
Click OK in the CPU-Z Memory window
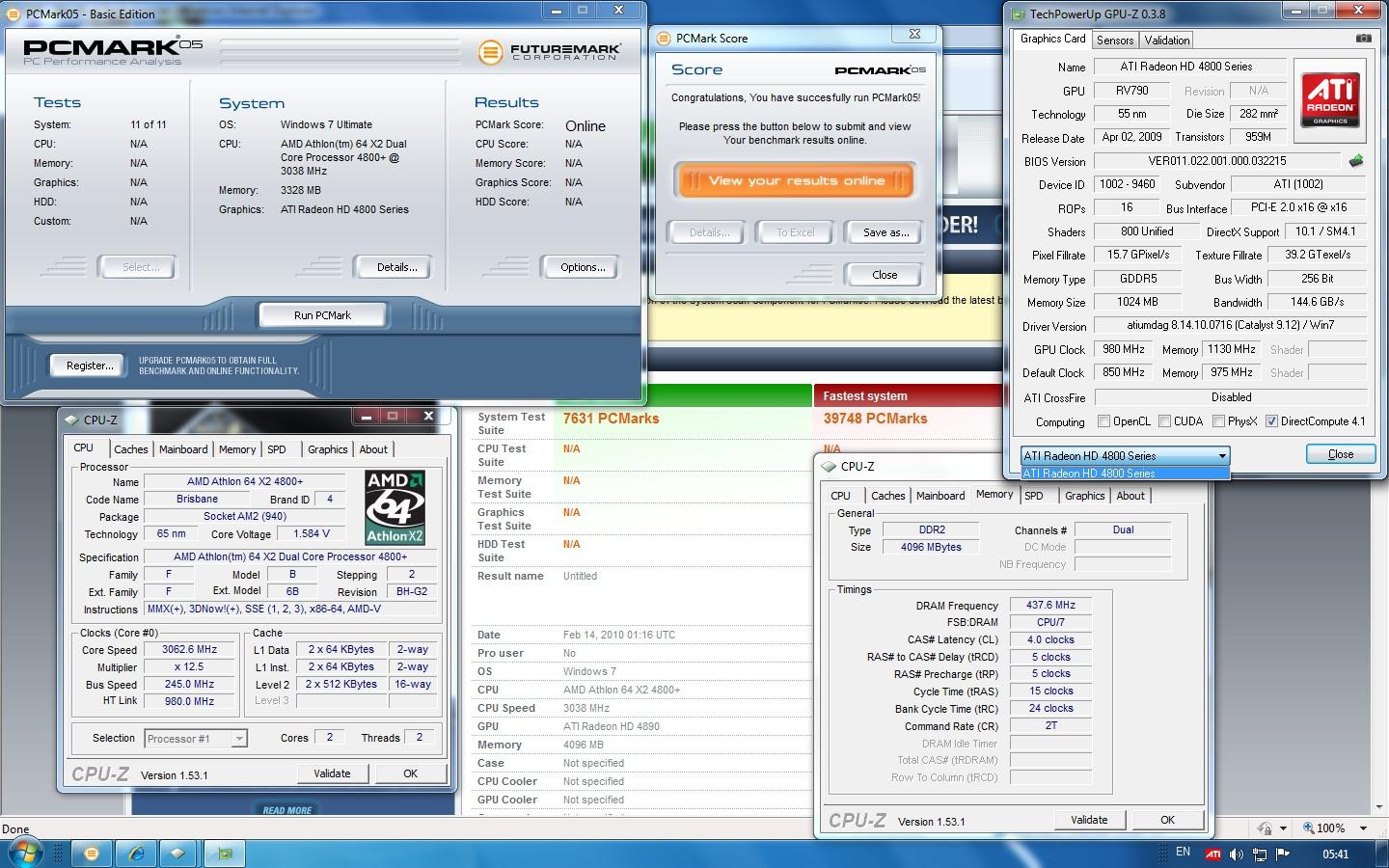[x=1167, y=820]
